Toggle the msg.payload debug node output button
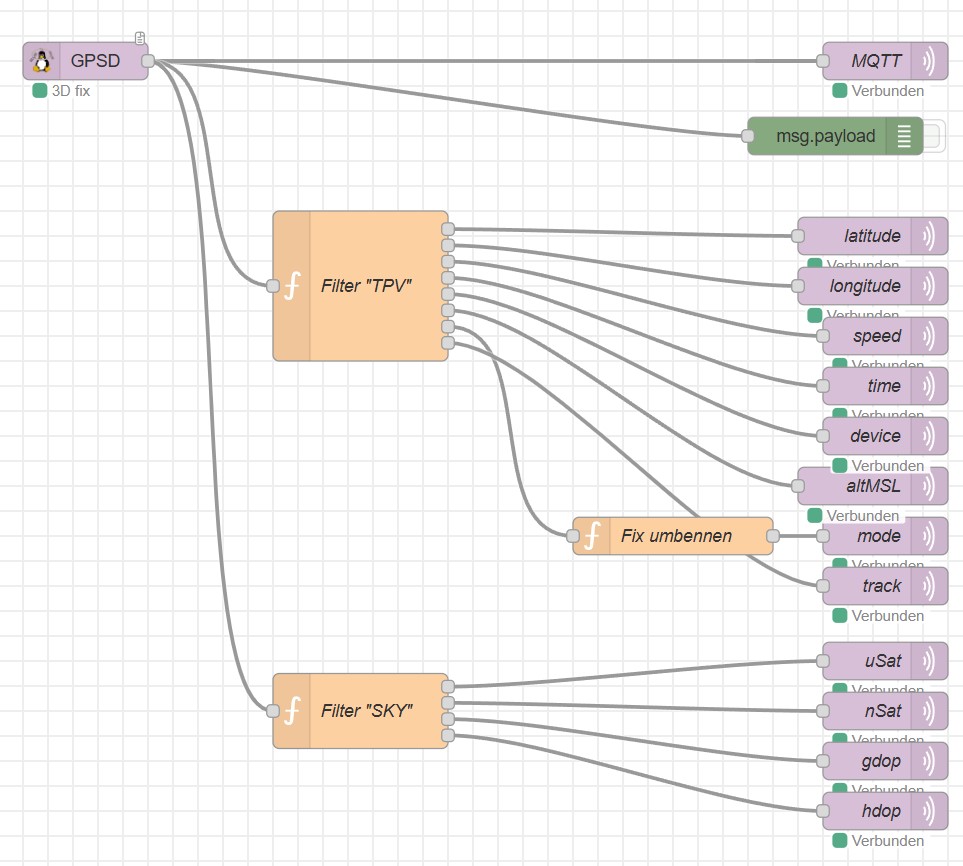 [932, 136]
